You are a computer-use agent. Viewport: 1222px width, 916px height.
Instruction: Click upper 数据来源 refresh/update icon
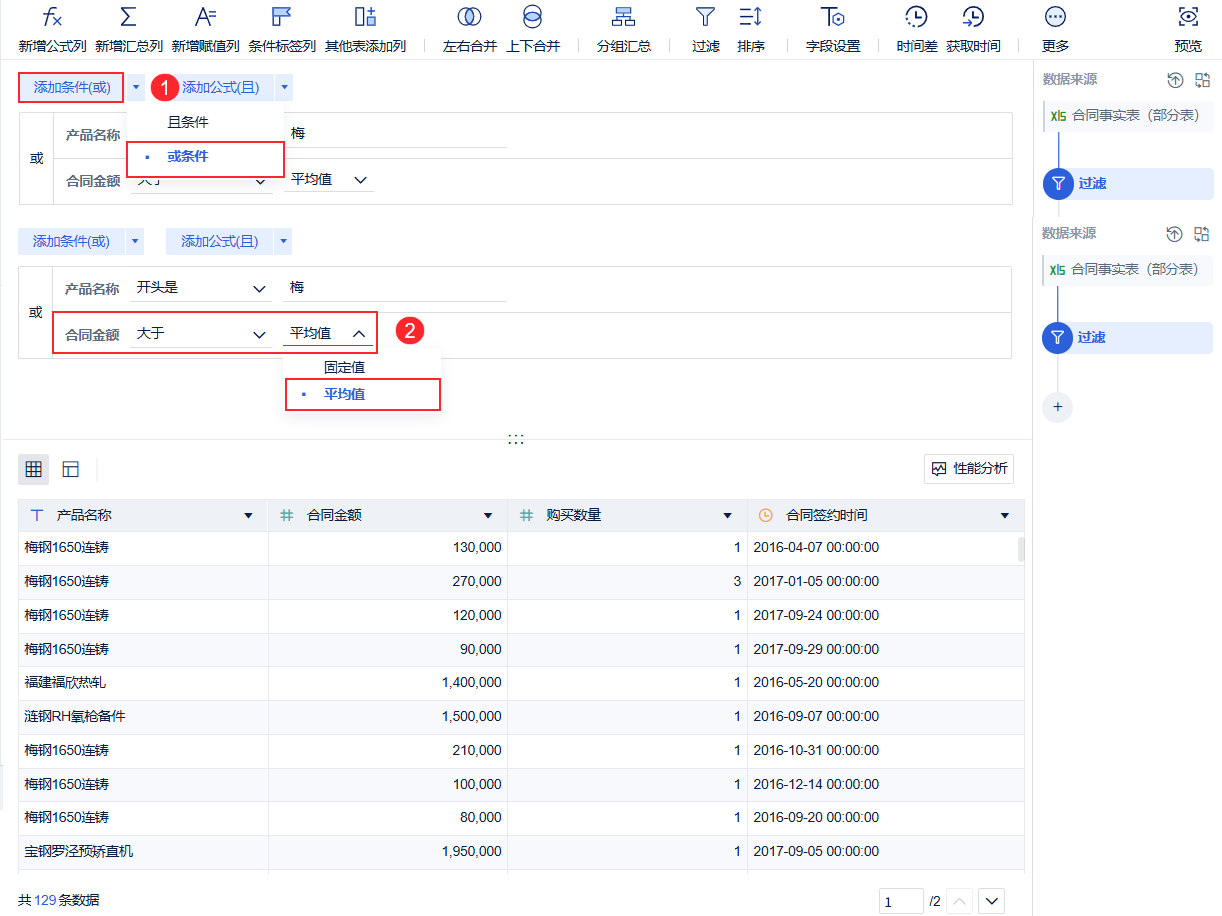[1175, 80]
